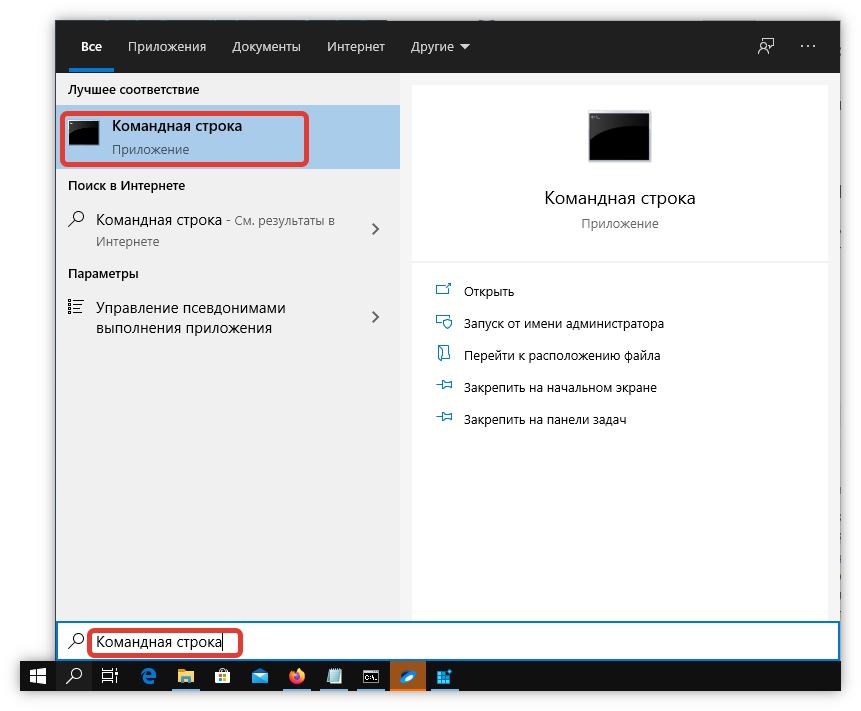Expand the Другие dropdown filter
Image resolution: width=861 pixels, height=711 pixels.
point(440,47)
